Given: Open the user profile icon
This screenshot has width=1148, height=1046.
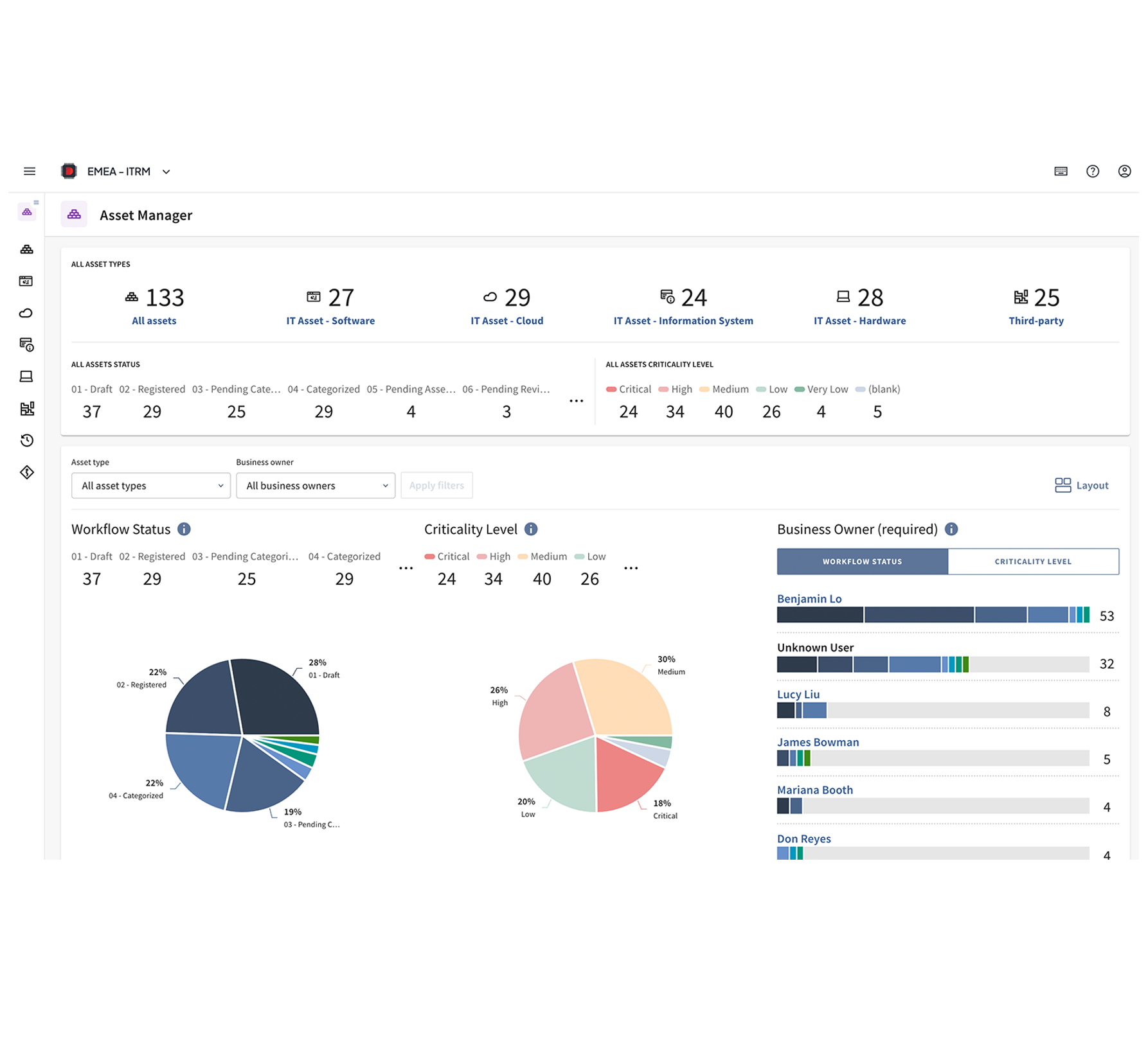Looking at the screenshot, I should [1124, 171].
